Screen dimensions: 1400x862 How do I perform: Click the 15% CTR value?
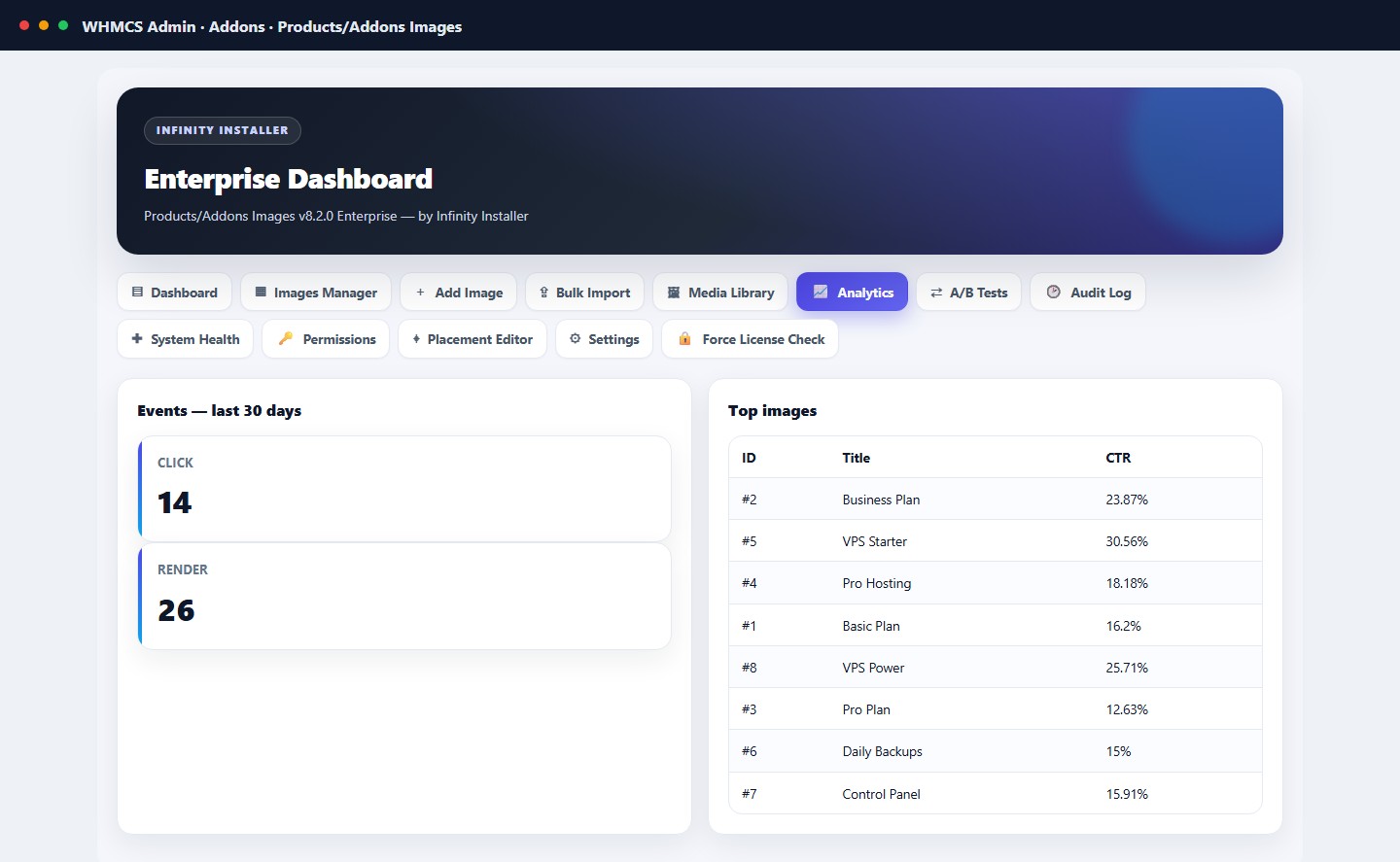pyautogui.click(x=1118, y=751)
